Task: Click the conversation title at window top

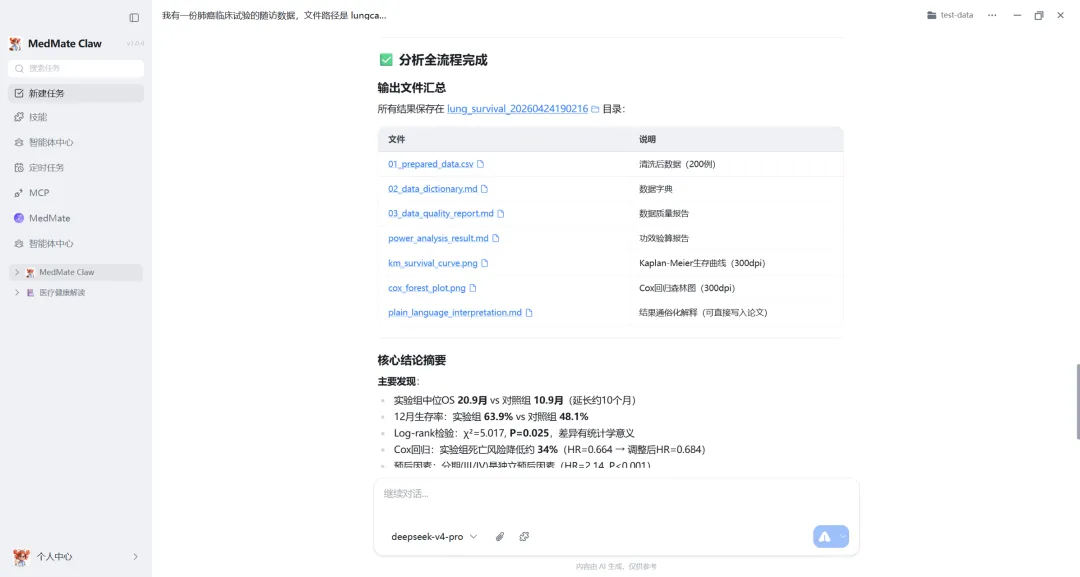Action: 274,15
